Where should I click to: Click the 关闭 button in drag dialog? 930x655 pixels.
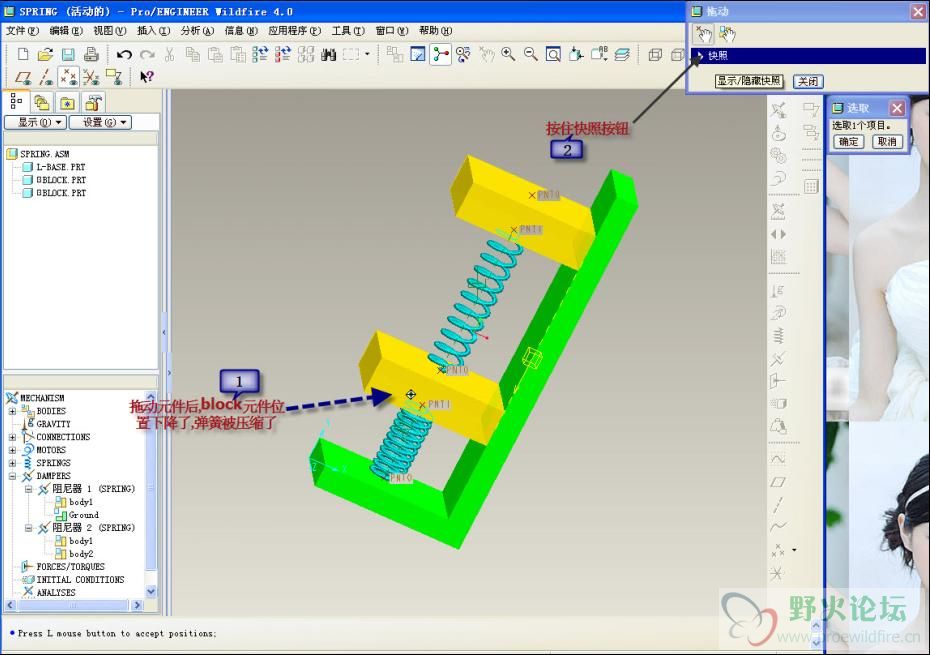pos(807,81)
